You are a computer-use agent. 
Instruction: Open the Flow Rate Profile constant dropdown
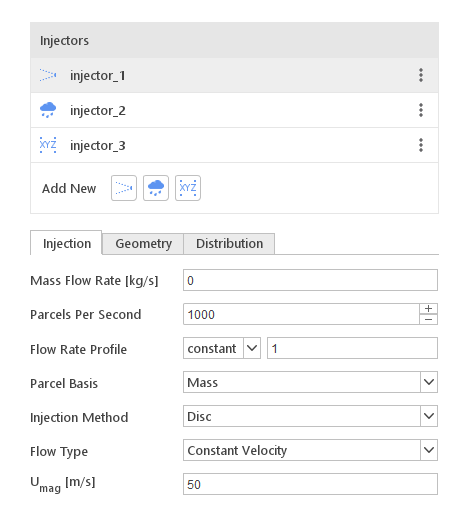[x=222, y=348]
